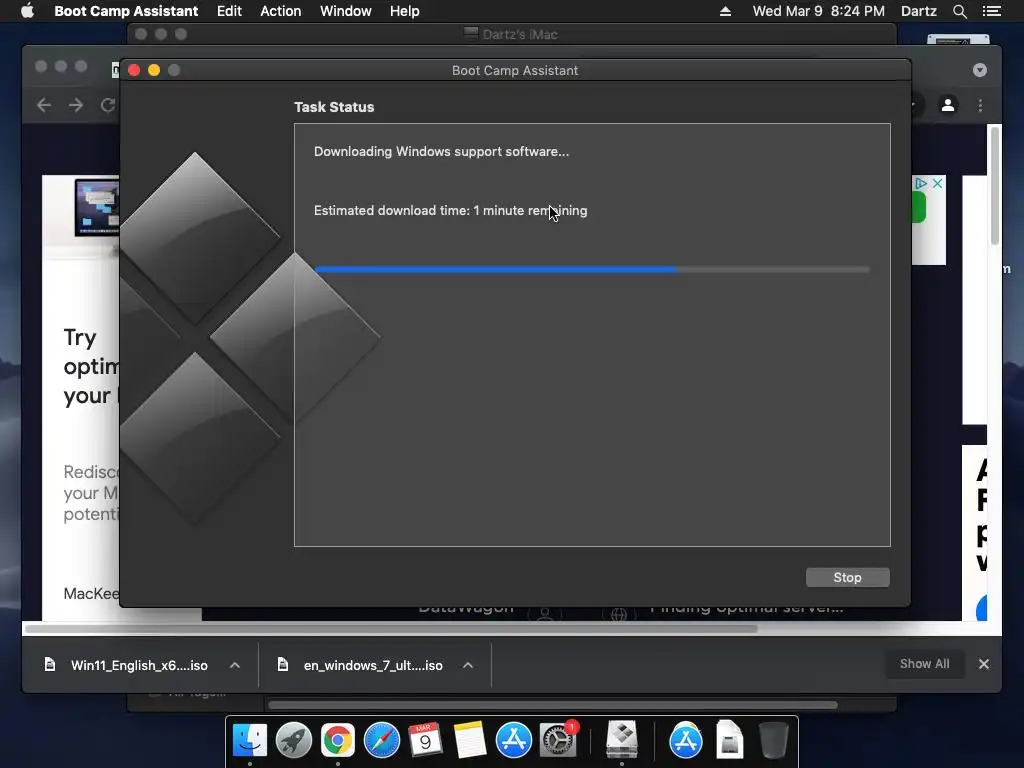Click the eject icon in menu bar
1024x768 pixels.
click(x=725, y=11)
